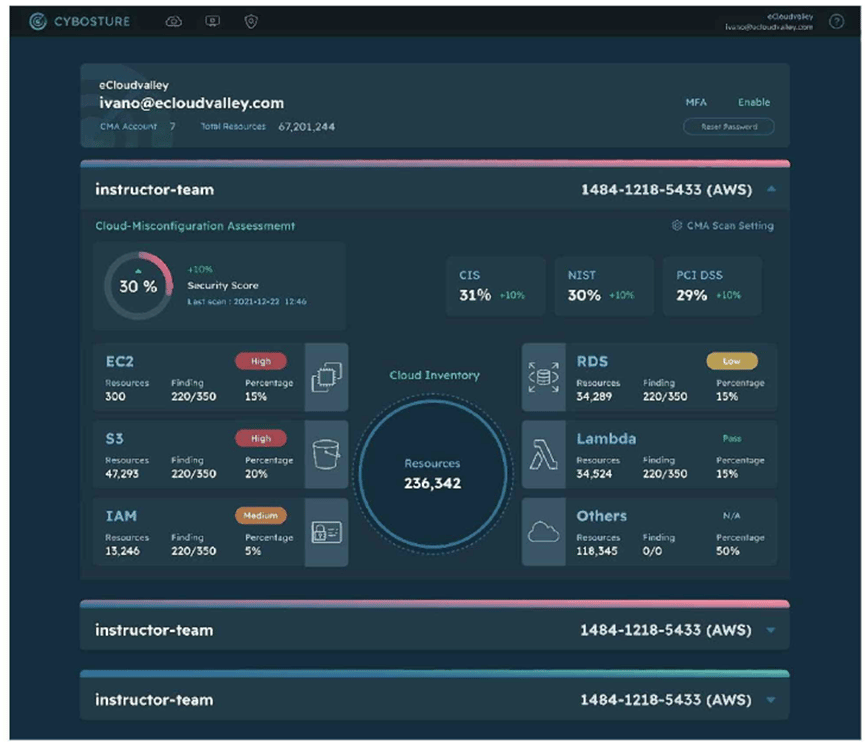Click the help question mark icon
The height and width of the screenshot is (745, 865).
click(x=836, y=22)
